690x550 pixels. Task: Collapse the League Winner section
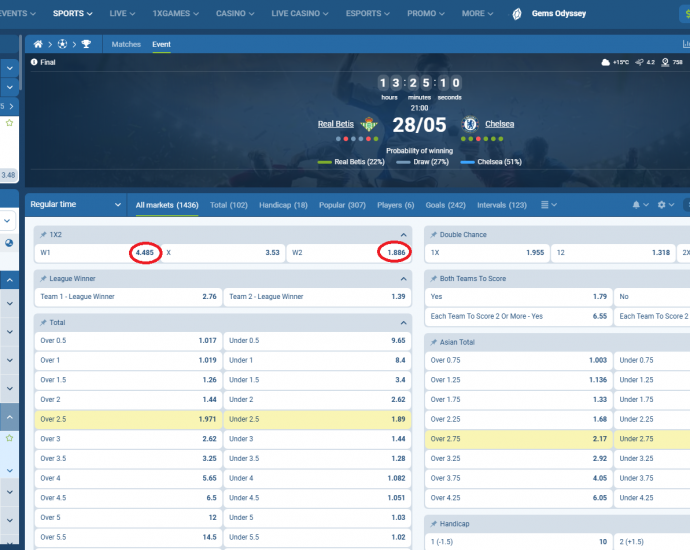pos(404,279)
